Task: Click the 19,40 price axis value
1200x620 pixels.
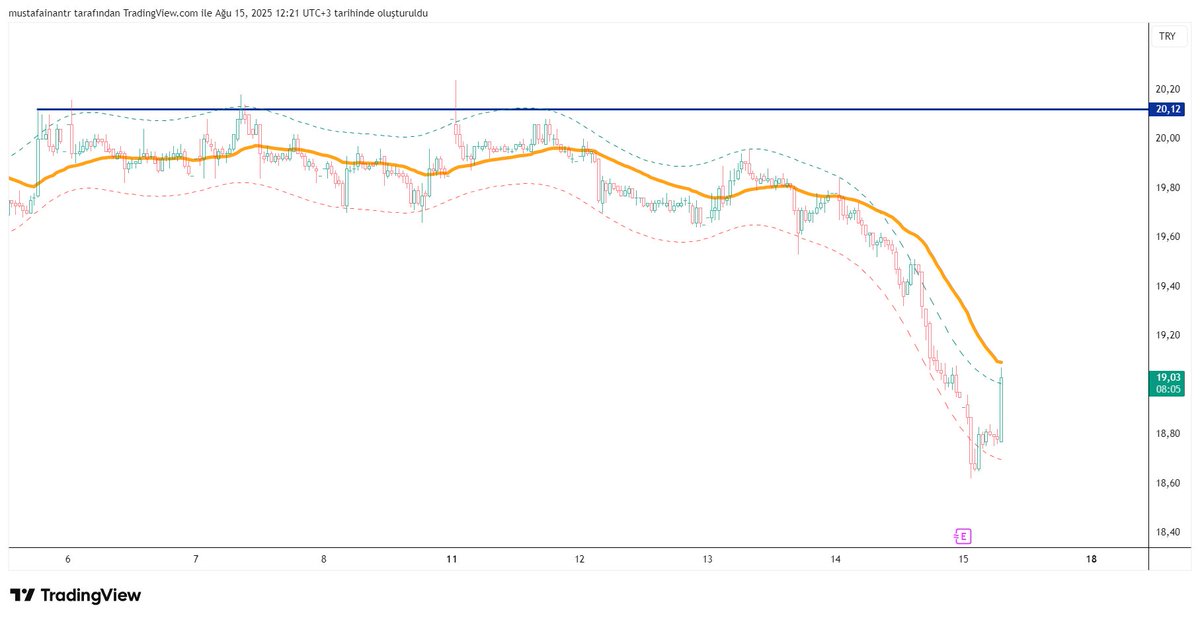Action: pos(1166,286)
